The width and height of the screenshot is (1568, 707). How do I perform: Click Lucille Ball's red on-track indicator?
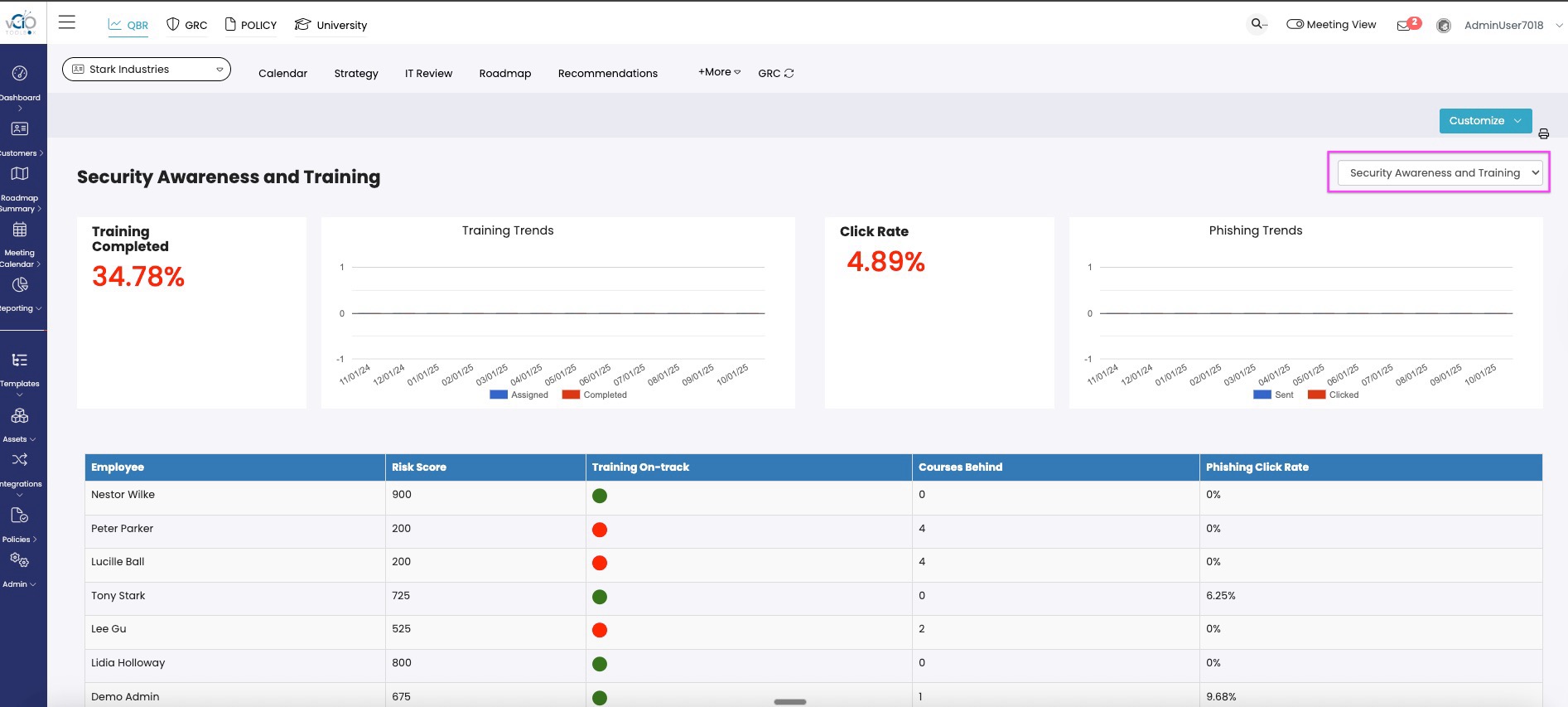[x=600, y=563]
